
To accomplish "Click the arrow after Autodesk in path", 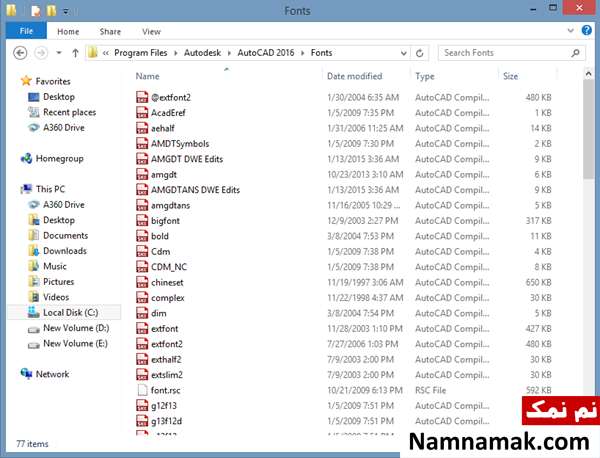I will (229, 53).
